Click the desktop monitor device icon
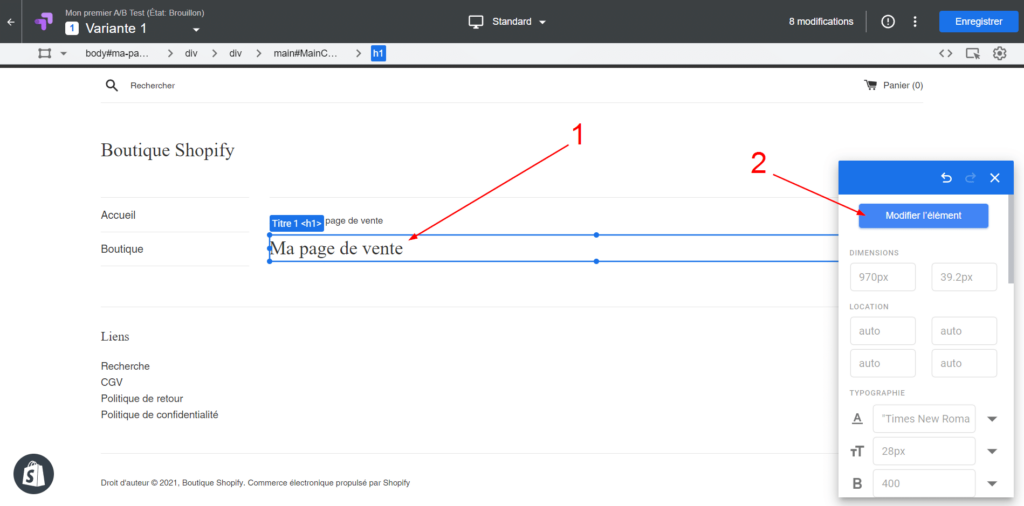This screenshot has height=506, width=1024. click(x=477, y=22)
